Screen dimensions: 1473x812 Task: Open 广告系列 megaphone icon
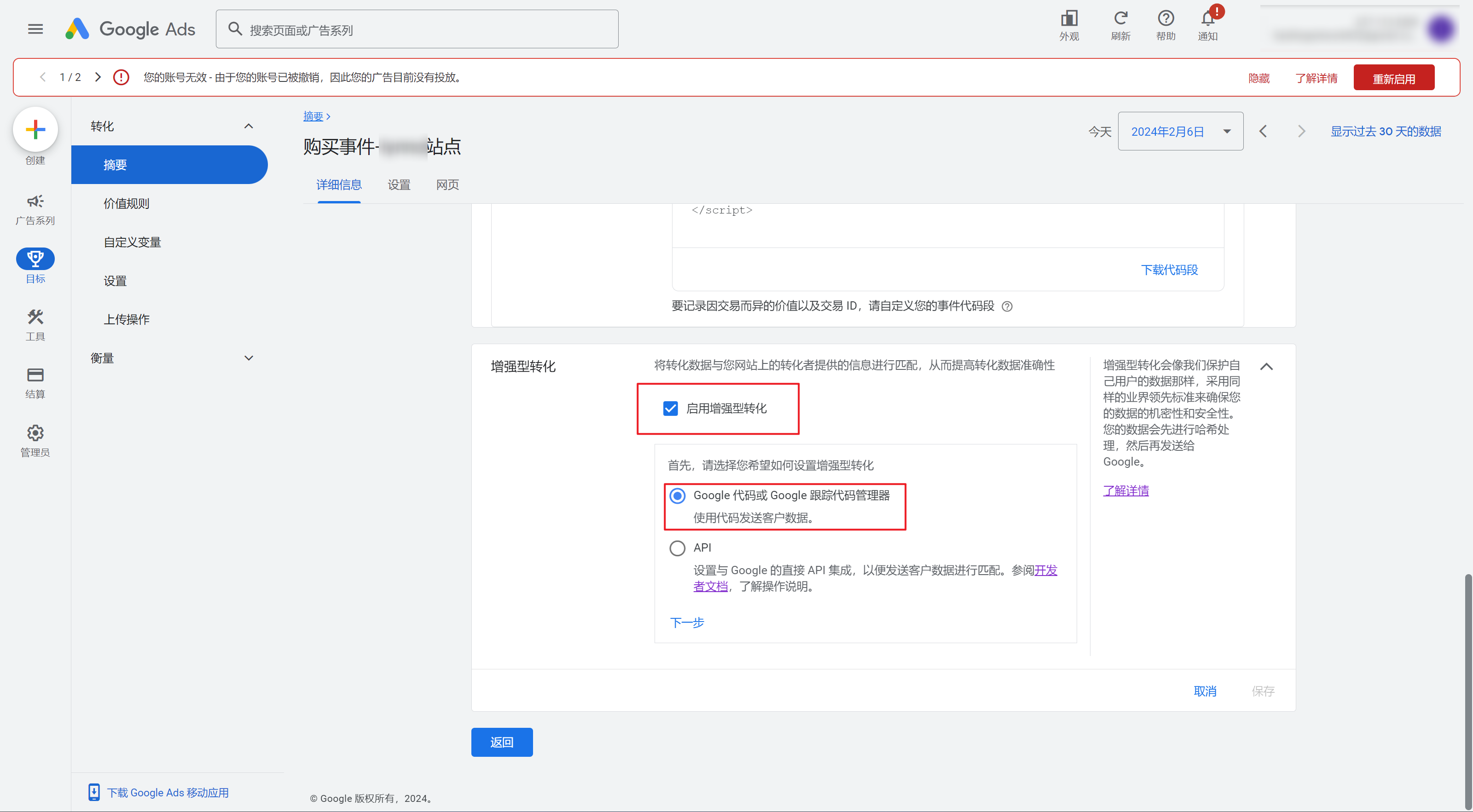tap(35, 201)
